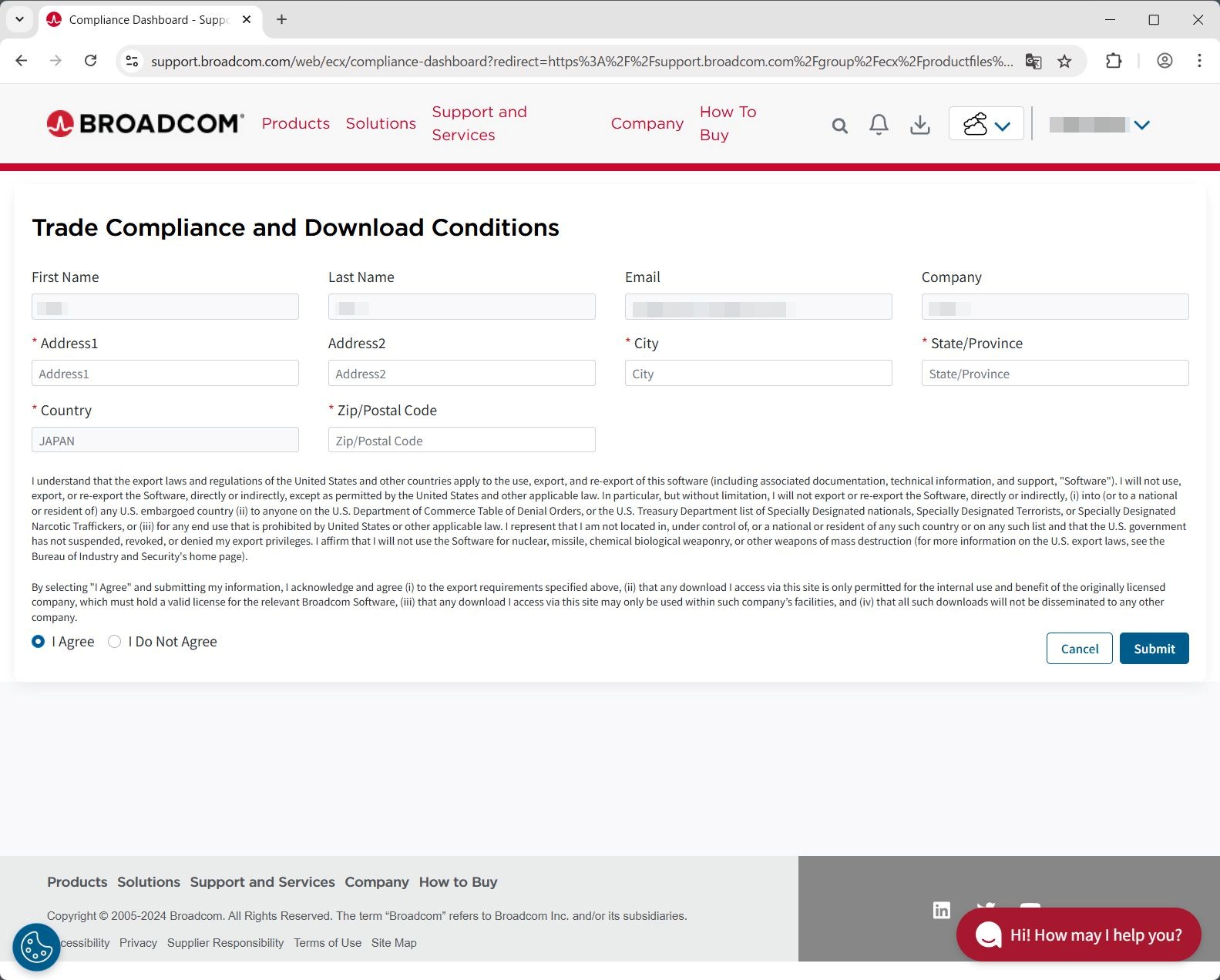
Task: Click the Zip/Postal Code field
Action: point(462,440)
